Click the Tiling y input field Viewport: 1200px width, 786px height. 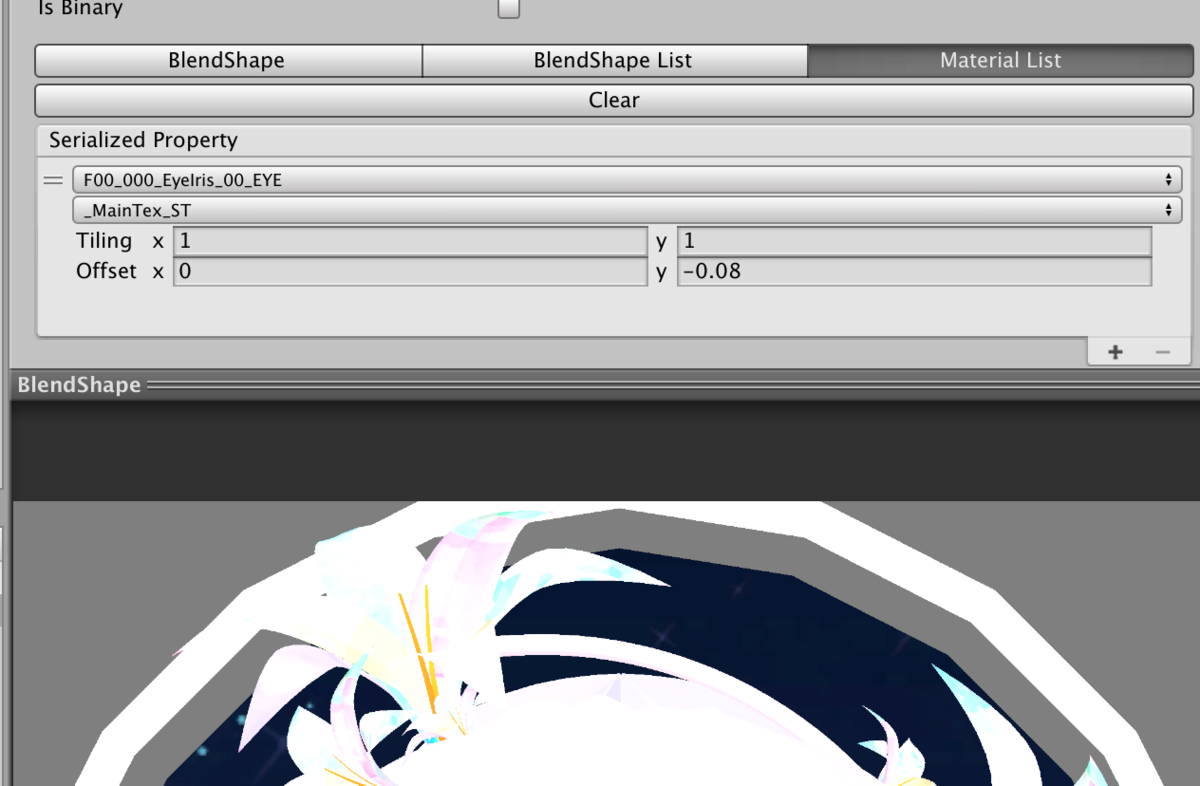tap(914, 241)
